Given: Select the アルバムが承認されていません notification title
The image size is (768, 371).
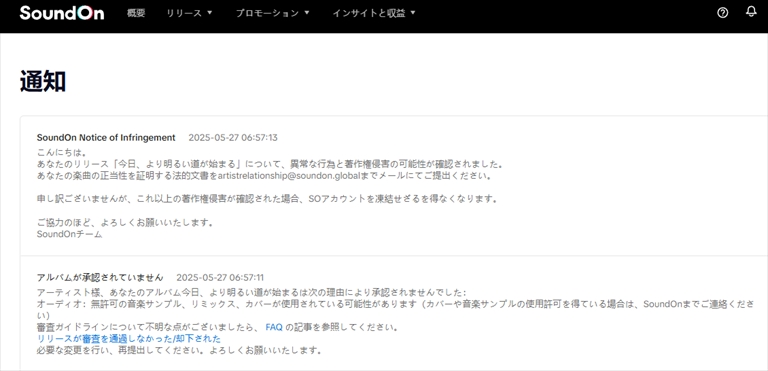Looking at the screenshot, I should pos(100,277).
